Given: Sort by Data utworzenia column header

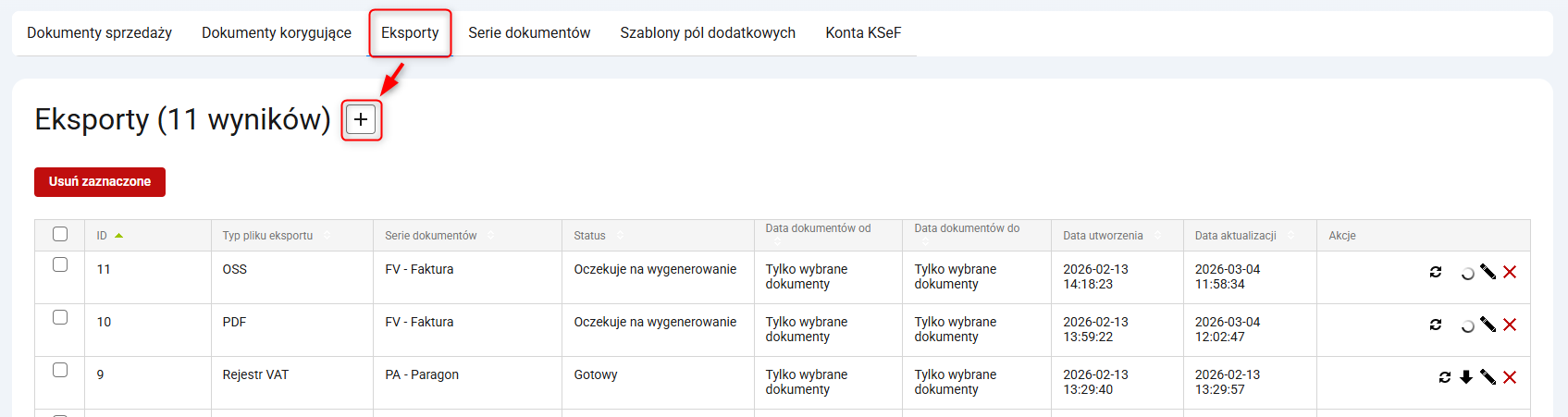Looking at the screenshot, I should point(1103,236).
